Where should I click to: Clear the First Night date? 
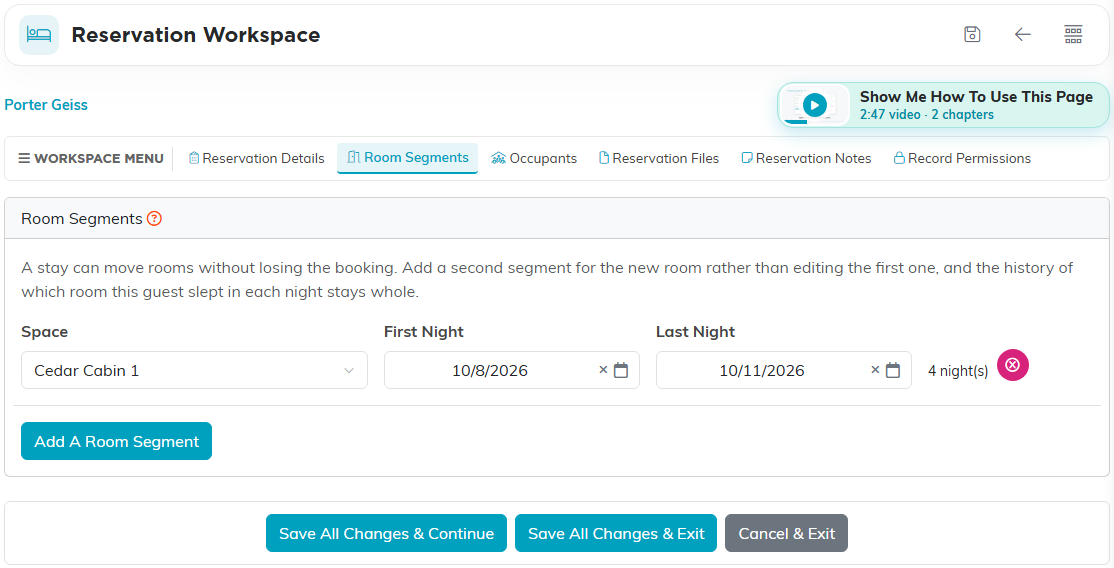point(603,370)
